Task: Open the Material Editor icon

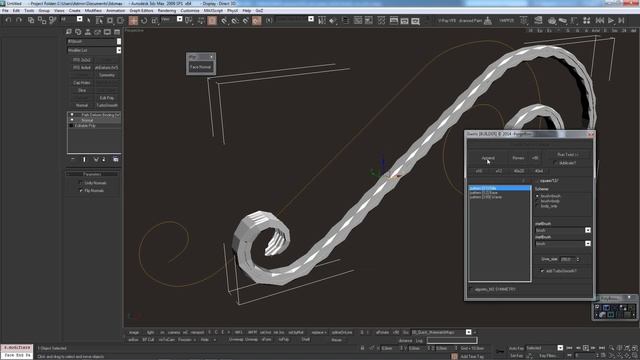Action: pos(381,20)
